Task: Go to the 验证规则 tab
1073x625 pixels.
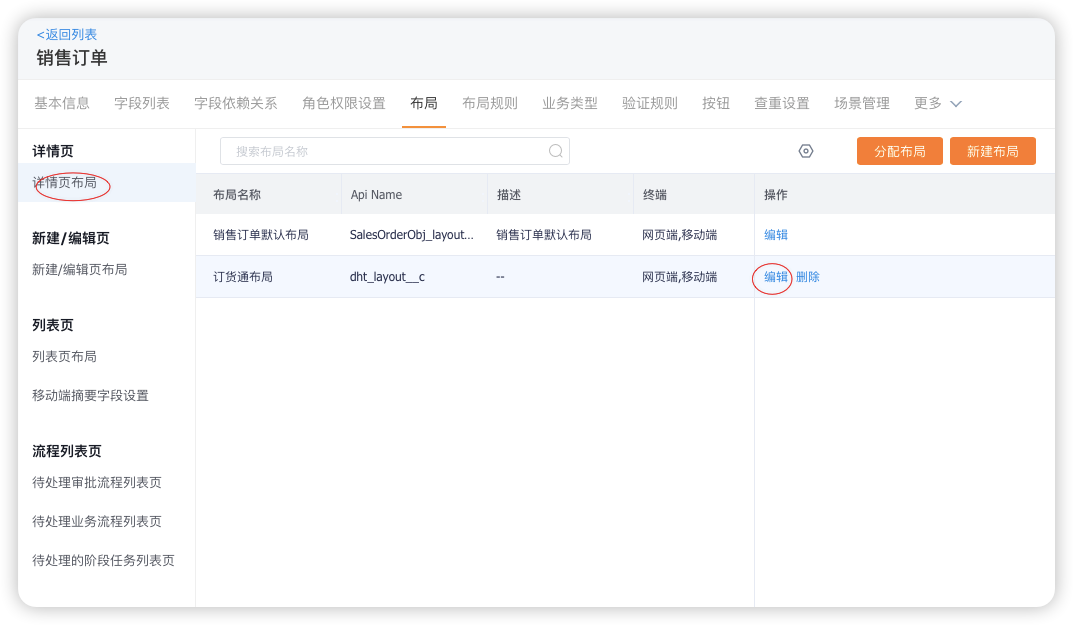Action: coord(649,103)
